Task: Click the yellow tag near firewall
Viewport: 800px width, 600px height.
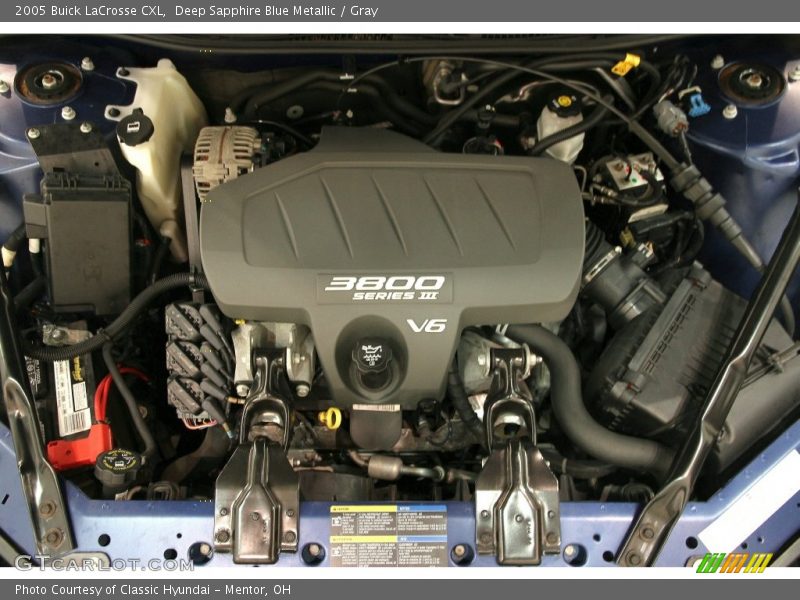Action: coord(626,64)
